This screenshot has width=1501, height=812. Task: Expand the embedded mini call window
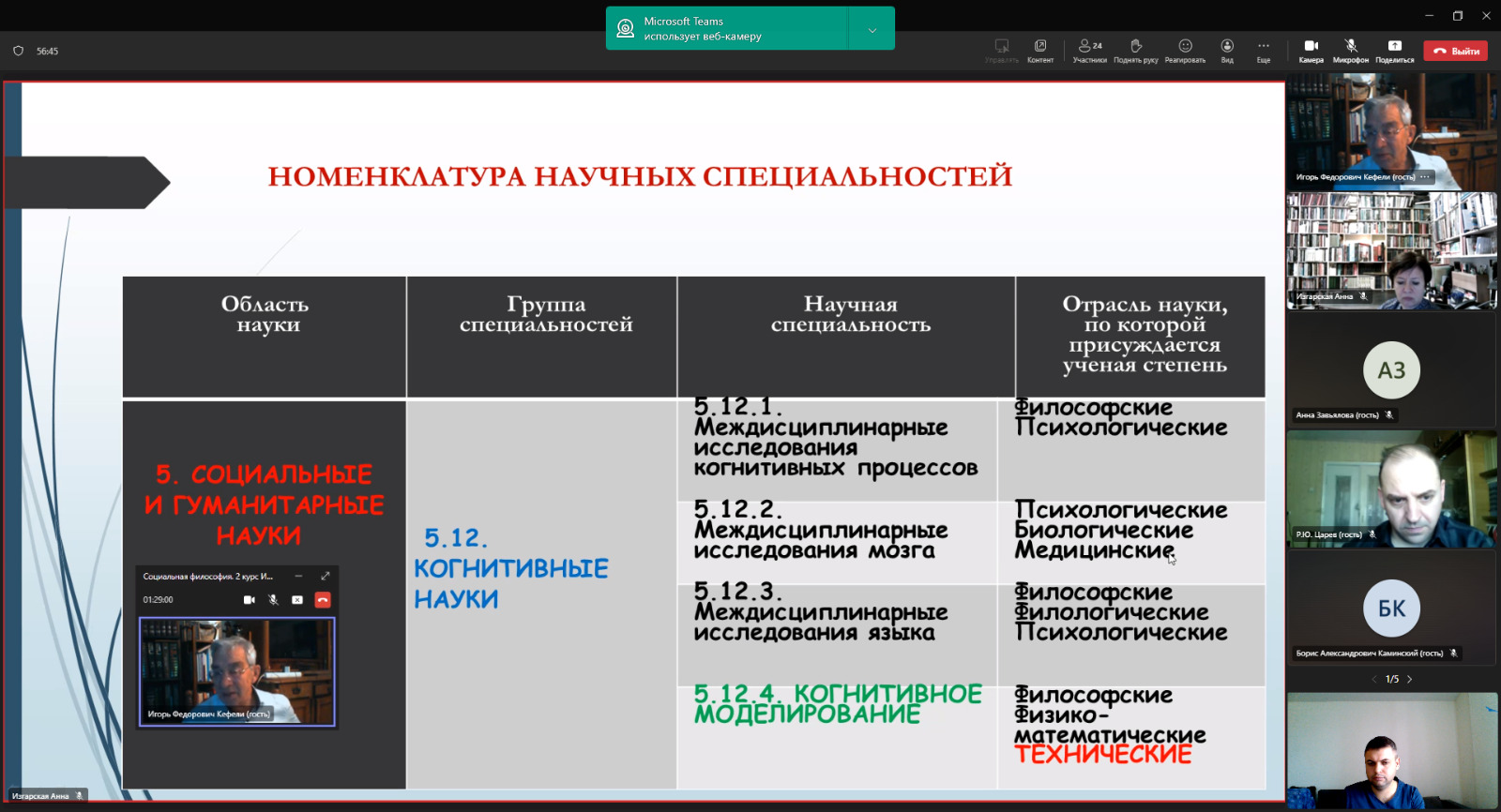click(x=325, y=576)
